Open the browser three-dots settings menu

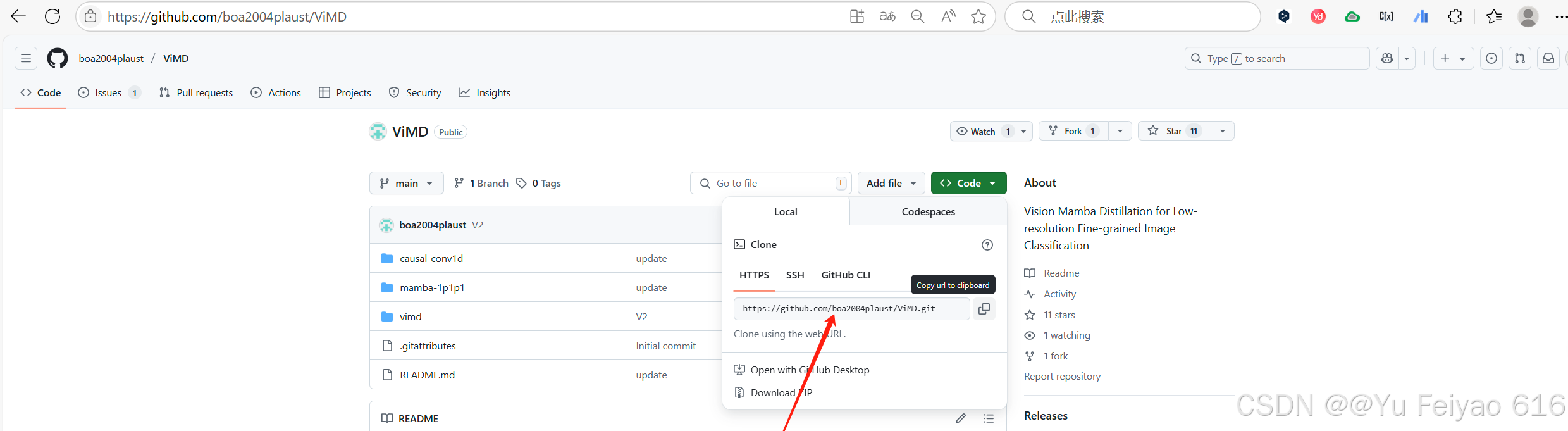[1560, 16]
